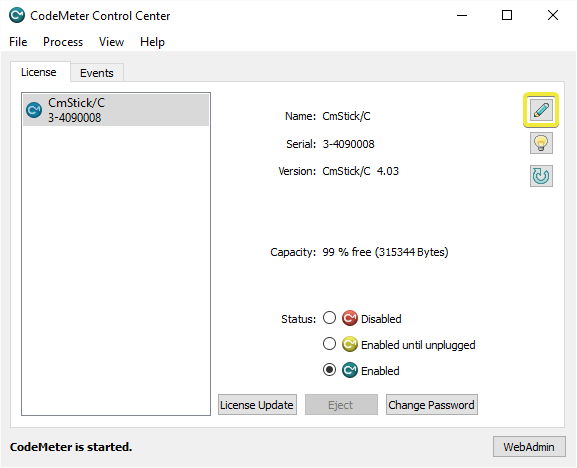Open WebAdmin from the status bar
Screen dimensions: 577x468
pyautogui.click(x=529, y=447)
